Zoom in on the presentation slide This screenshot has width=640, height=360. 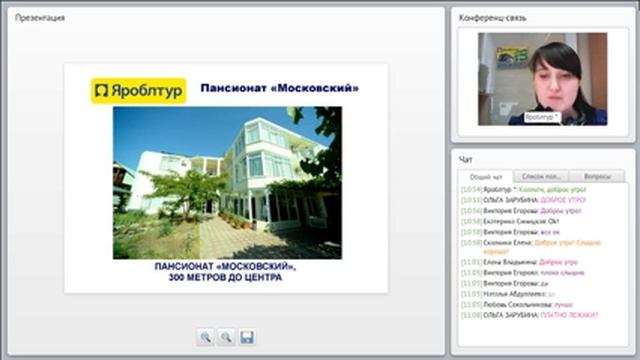tap(205, 337)
